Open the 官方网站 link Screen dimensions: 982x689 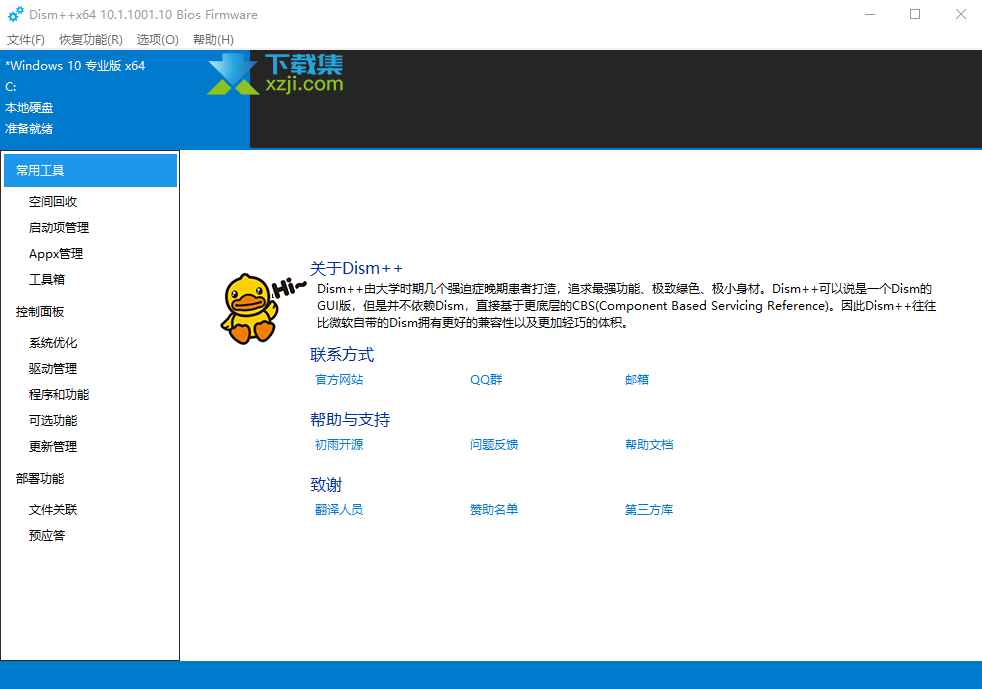pos(339,380)
